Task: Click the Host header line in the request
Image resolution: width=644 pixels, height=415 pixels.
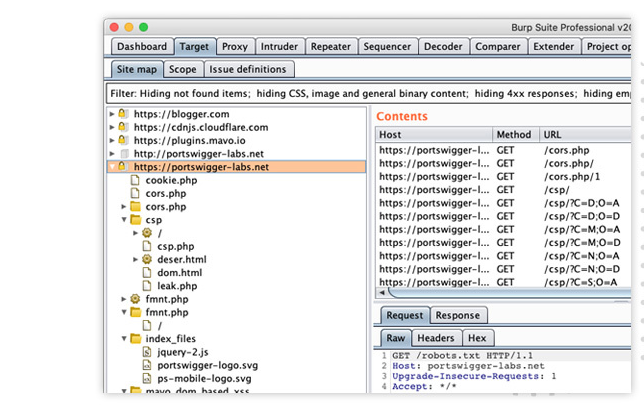Action: click(x=468, y=366)
